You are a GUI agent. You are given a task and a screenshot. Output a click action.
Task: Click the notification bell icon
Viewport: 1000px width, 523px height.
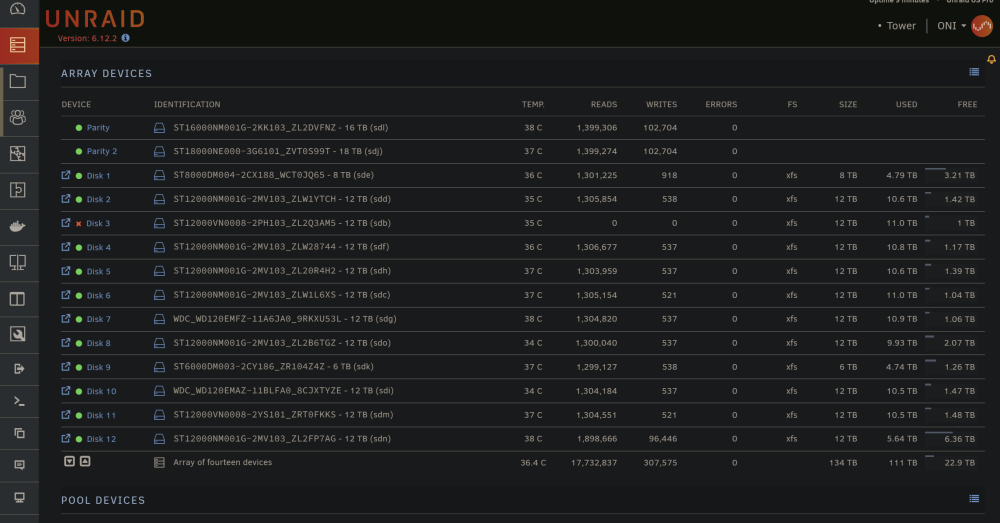pyautogui.click(x=991, y=59)
